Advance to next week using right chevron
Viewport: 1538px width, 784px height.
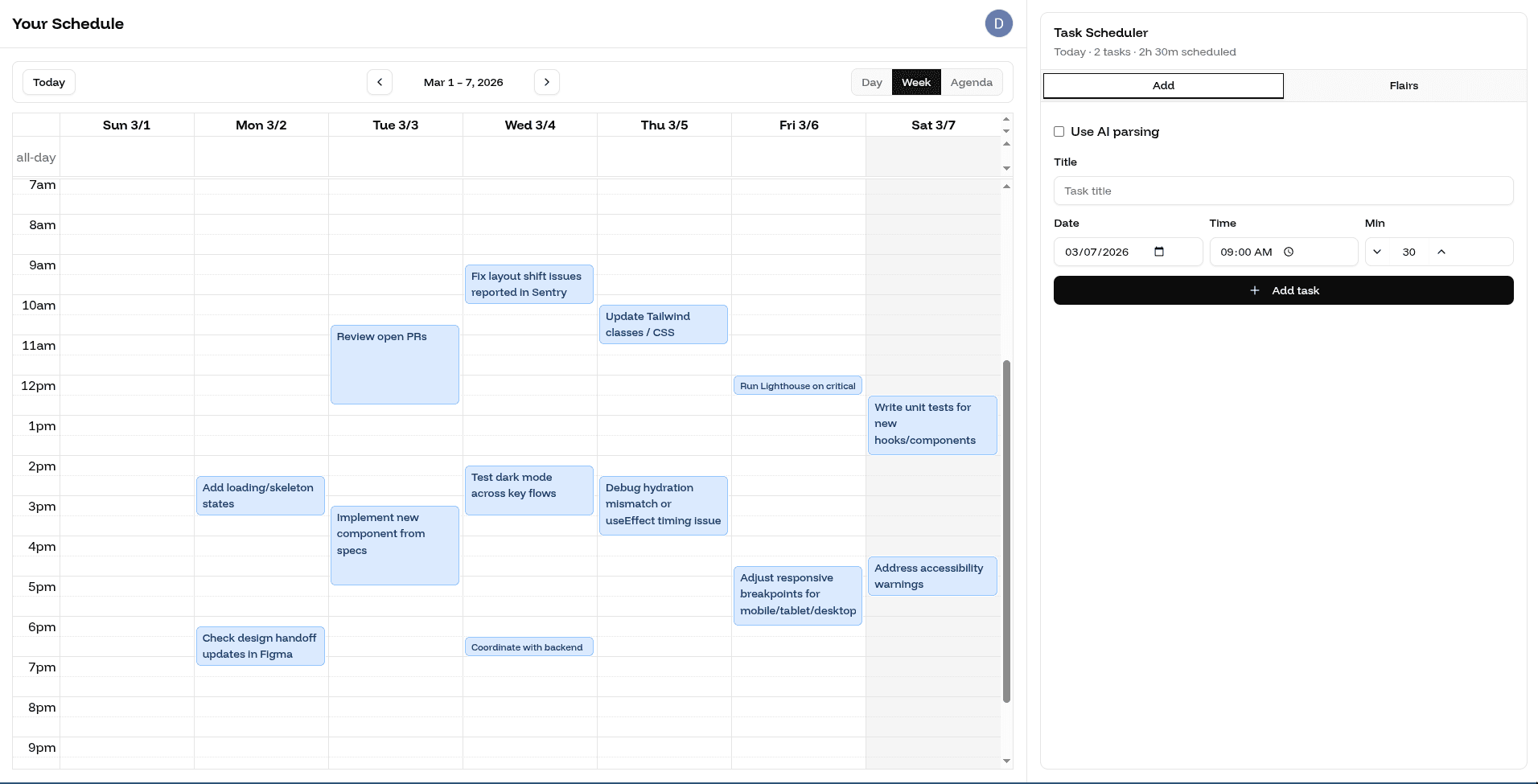point(547,82)
